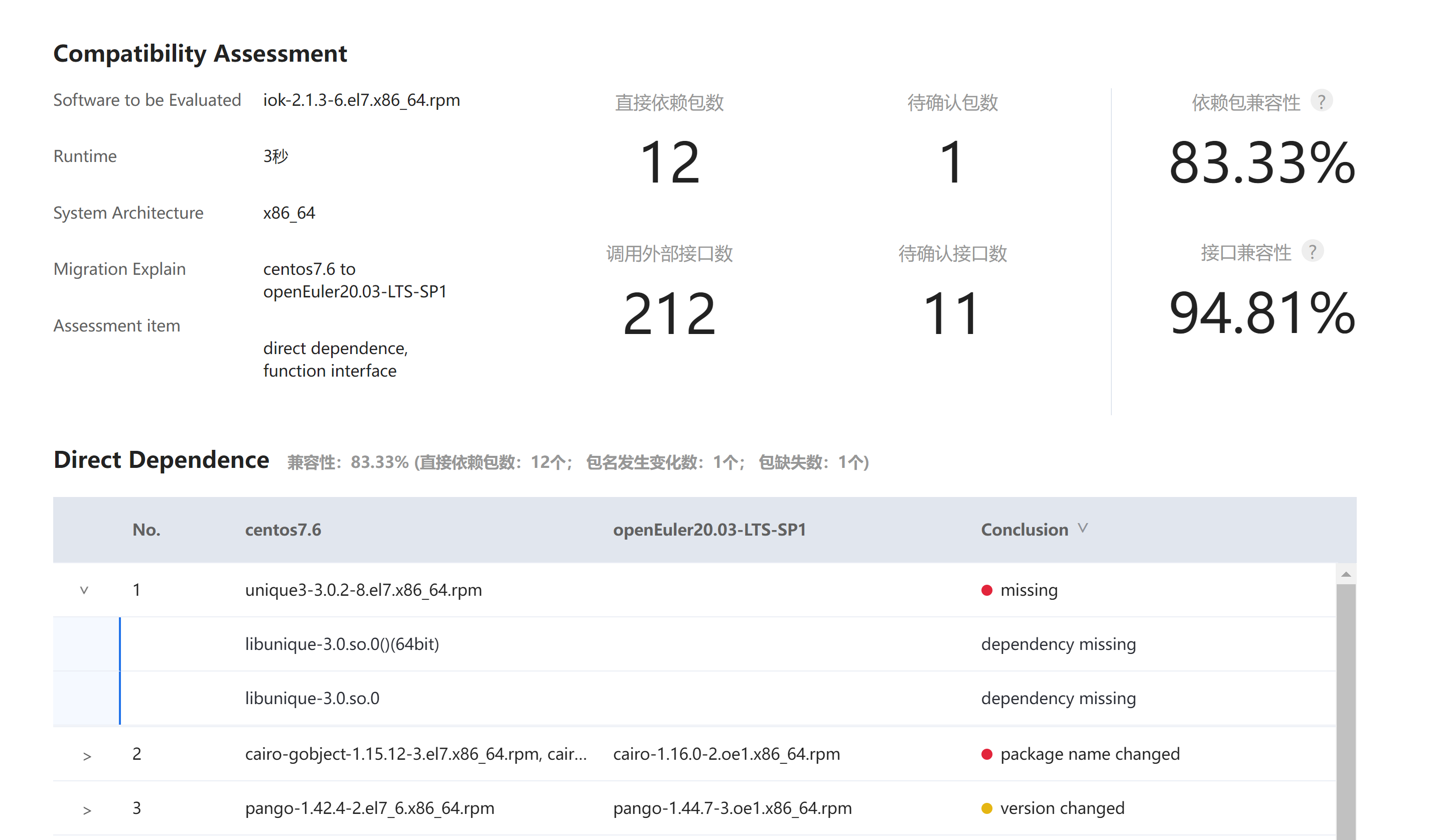Click yellow dot beside version changed
The width and height of the screenshot is (1429, 840).
click(986, 808)
